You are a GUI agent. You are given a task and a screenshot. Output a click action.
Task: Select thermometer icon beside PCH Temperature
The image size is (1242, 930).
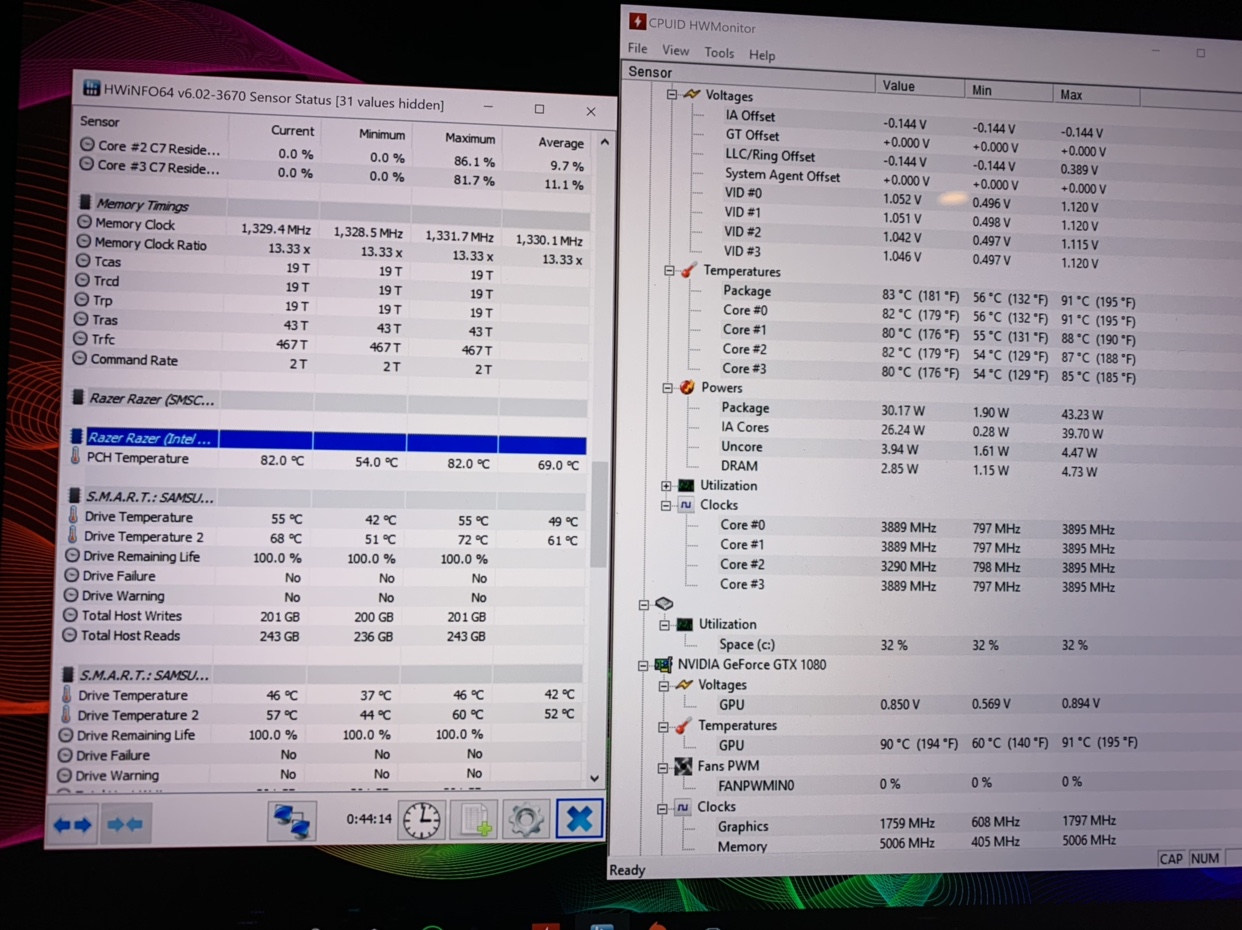pos(75,457)
